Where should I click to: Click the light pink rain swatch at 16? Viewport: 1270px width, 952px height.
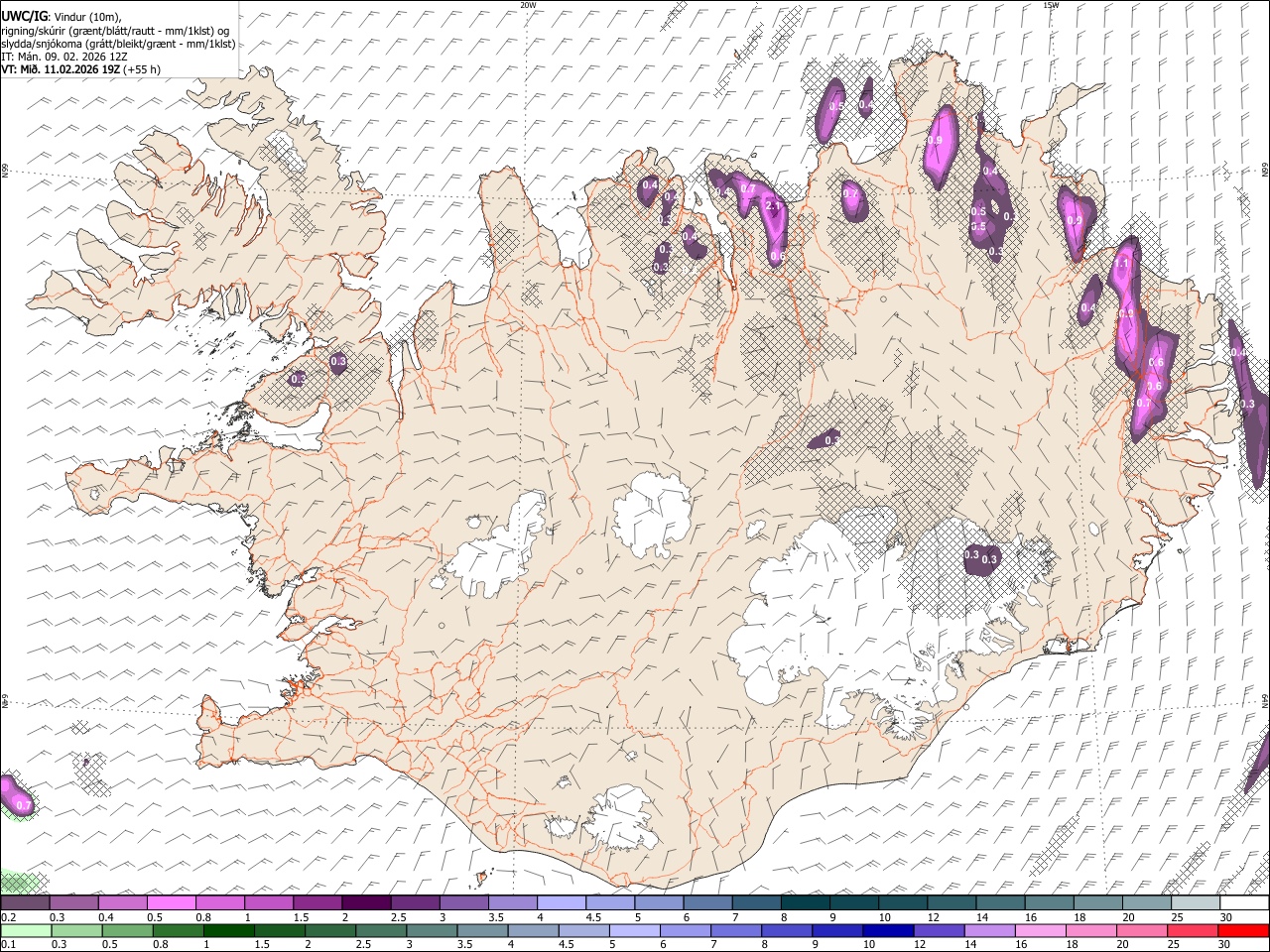[x=1040, y=930]
